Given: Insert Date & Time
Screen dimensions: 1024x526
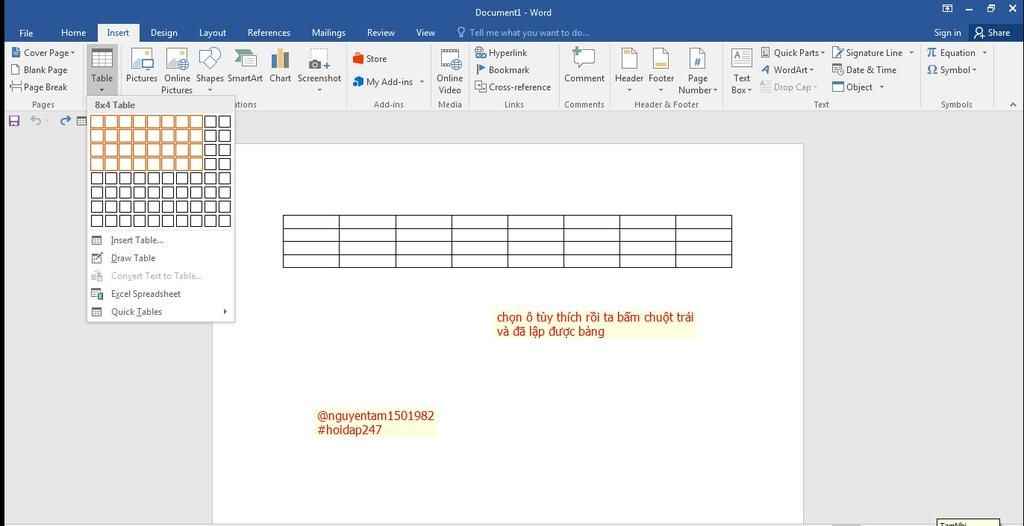Looking at the screenshot, I should (864, 70).
